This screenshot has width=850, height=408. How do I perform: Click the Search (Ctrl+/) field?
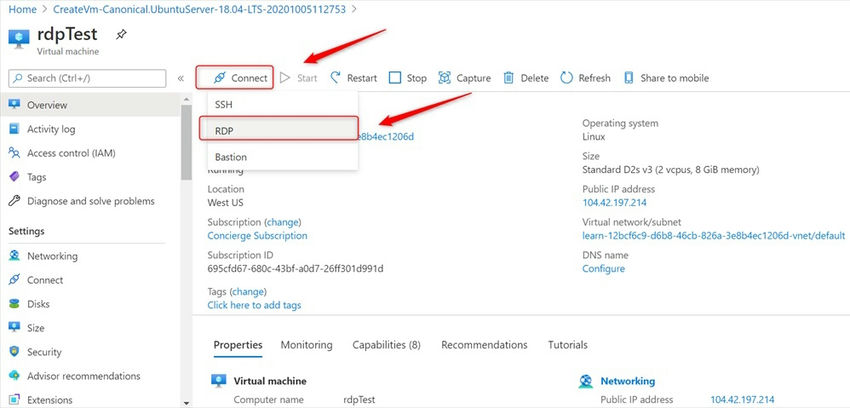coord(90,78)
